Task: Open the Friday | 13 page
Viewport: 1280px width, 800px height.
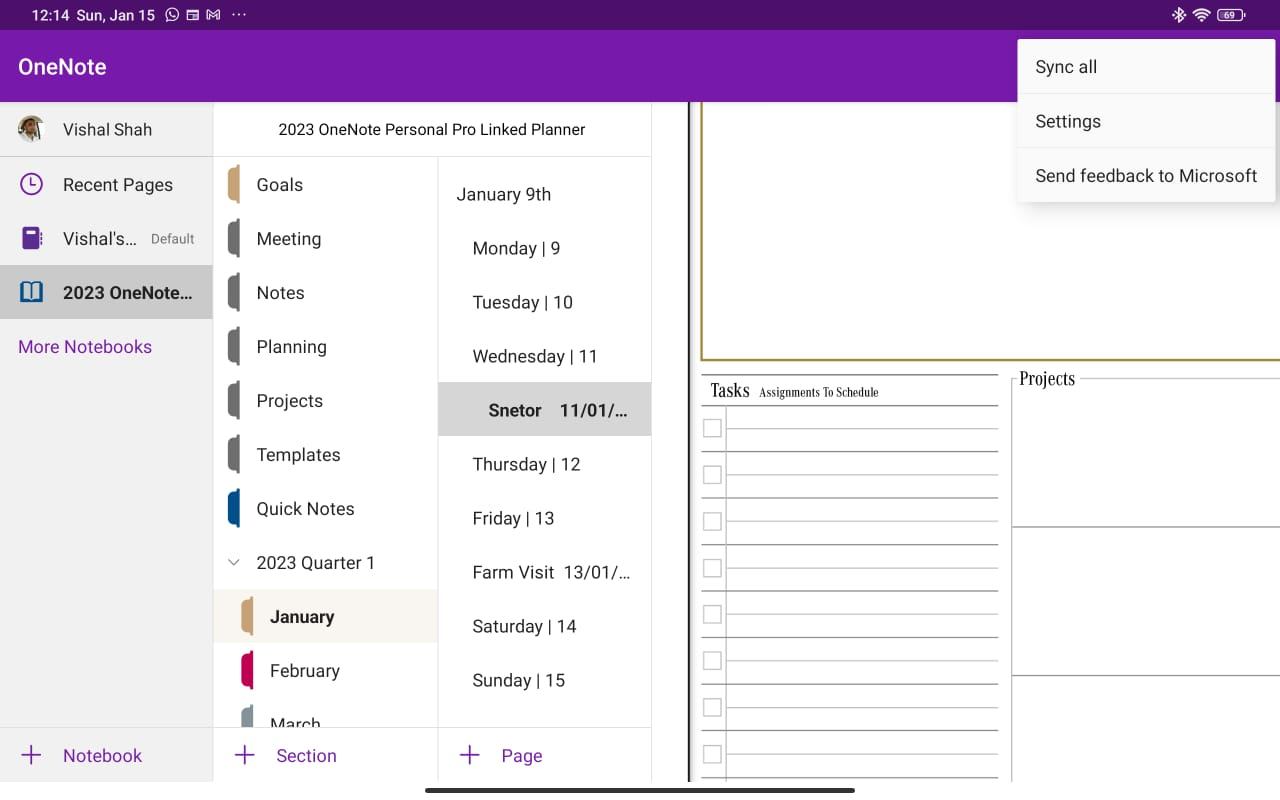Action: (545, 518)
